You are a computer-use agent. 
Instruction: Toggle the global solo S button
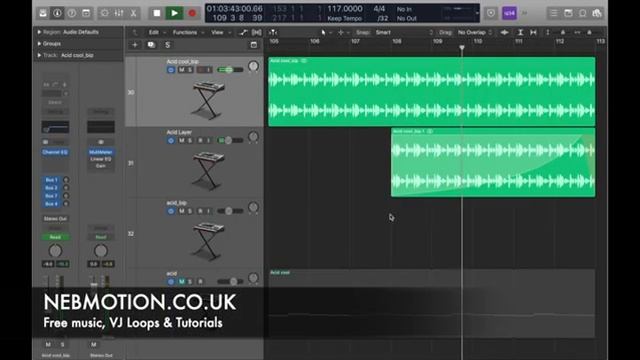167,45
